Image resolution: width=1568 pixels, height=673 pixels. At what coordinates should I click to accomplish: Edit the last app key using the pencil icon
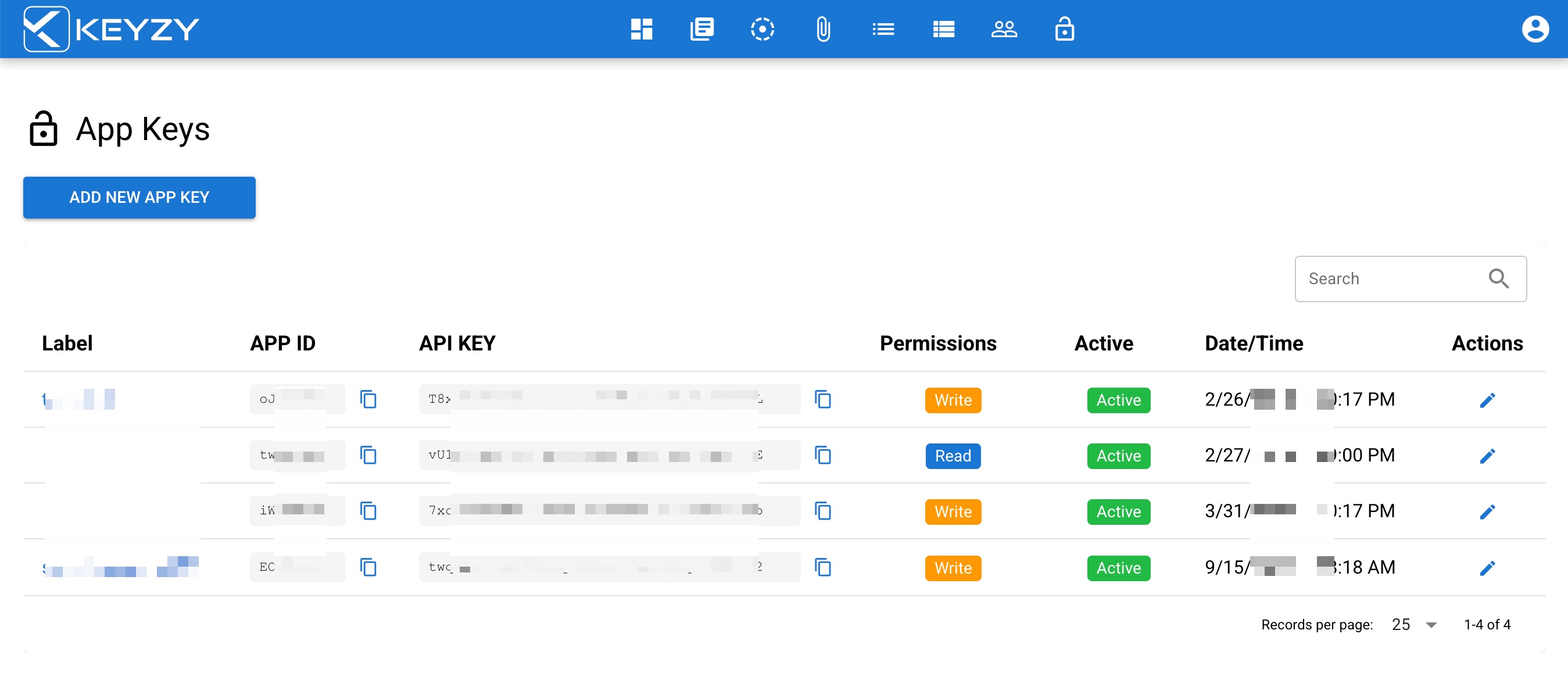point(1488,567)
